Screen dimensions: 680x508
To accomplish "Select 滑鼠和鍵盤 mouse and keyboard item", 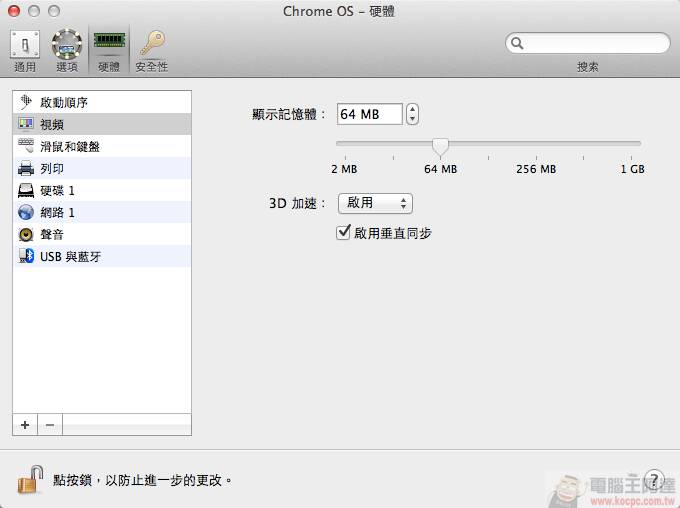I will [102, 146].
